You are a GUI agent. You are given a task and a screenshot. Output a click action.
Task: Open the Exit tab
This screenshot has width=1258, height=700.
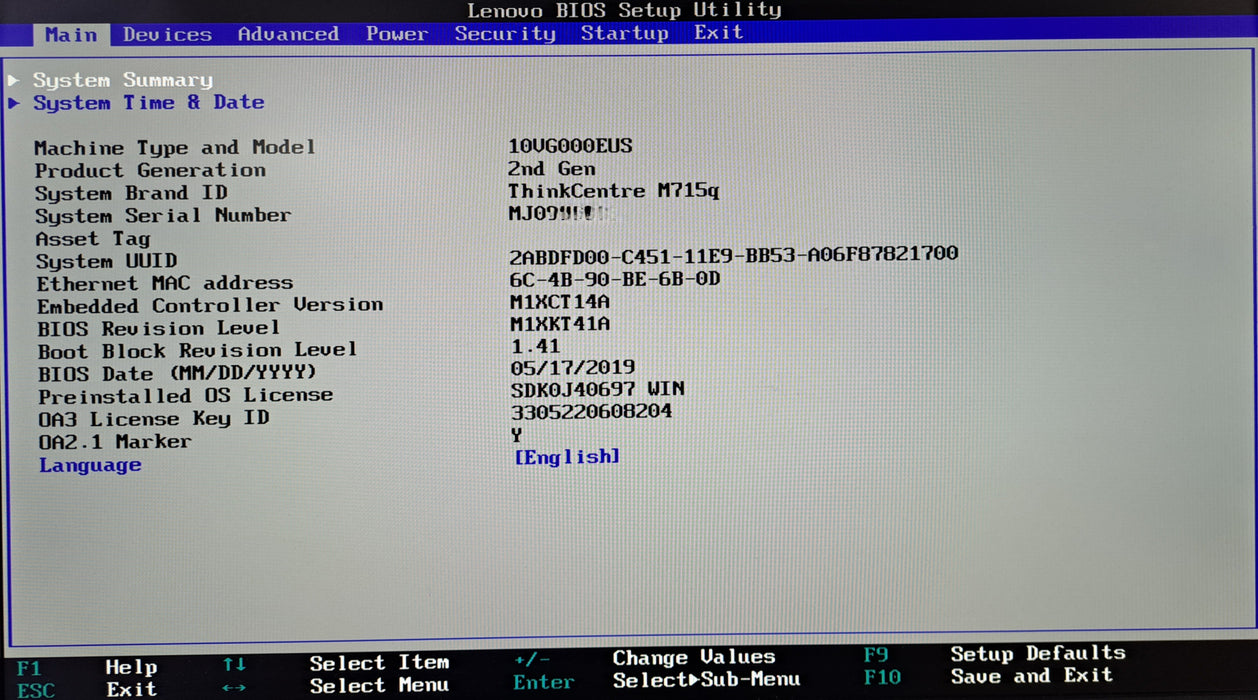pos(719,32)
